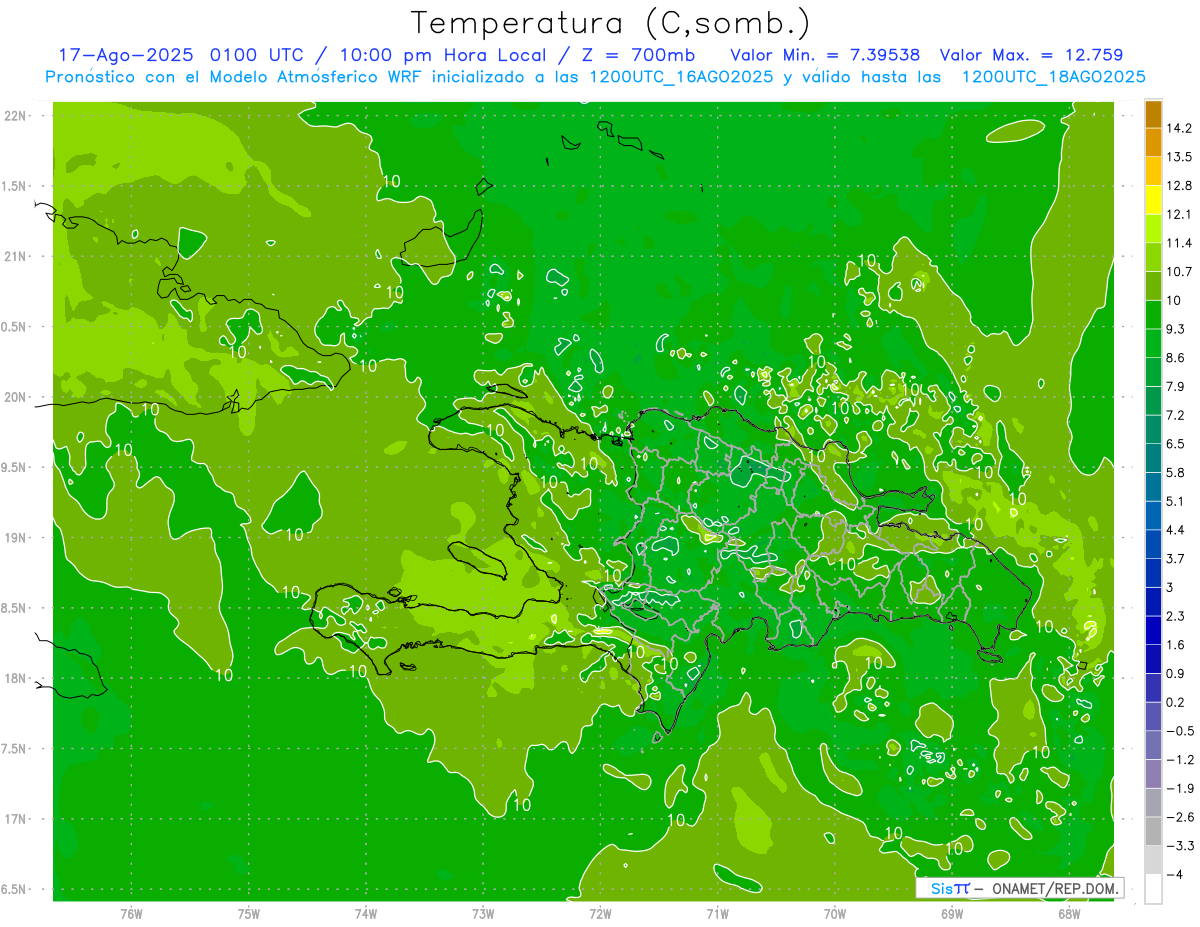The width and height of the screenshot is (1200, 927).
Task: Click the 0.9 legend value
Action: (x=1175, y=673)
